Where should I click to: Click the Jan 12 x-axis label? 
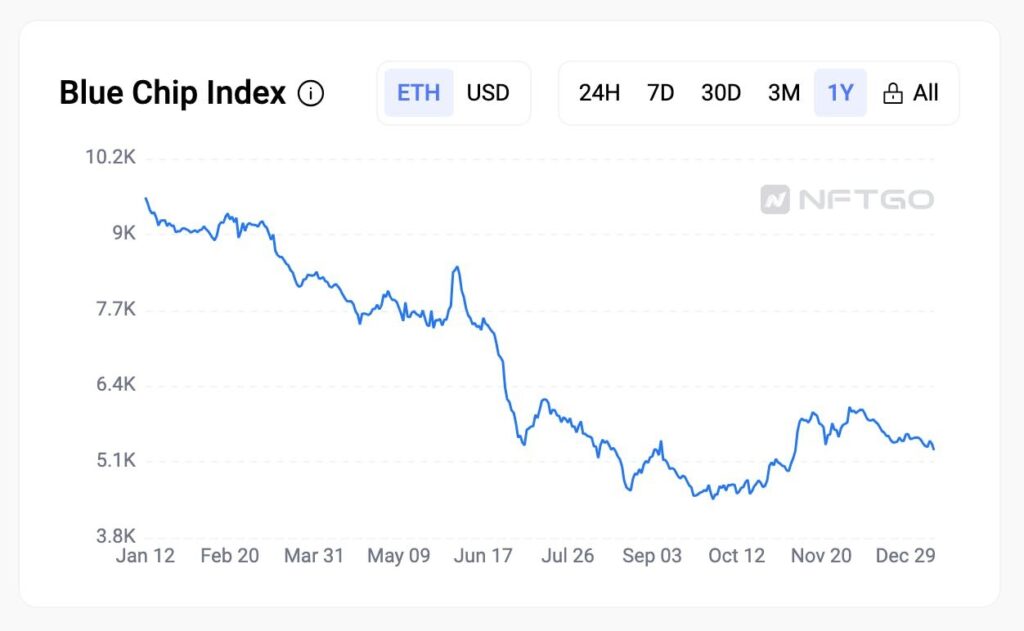[145, 556]
